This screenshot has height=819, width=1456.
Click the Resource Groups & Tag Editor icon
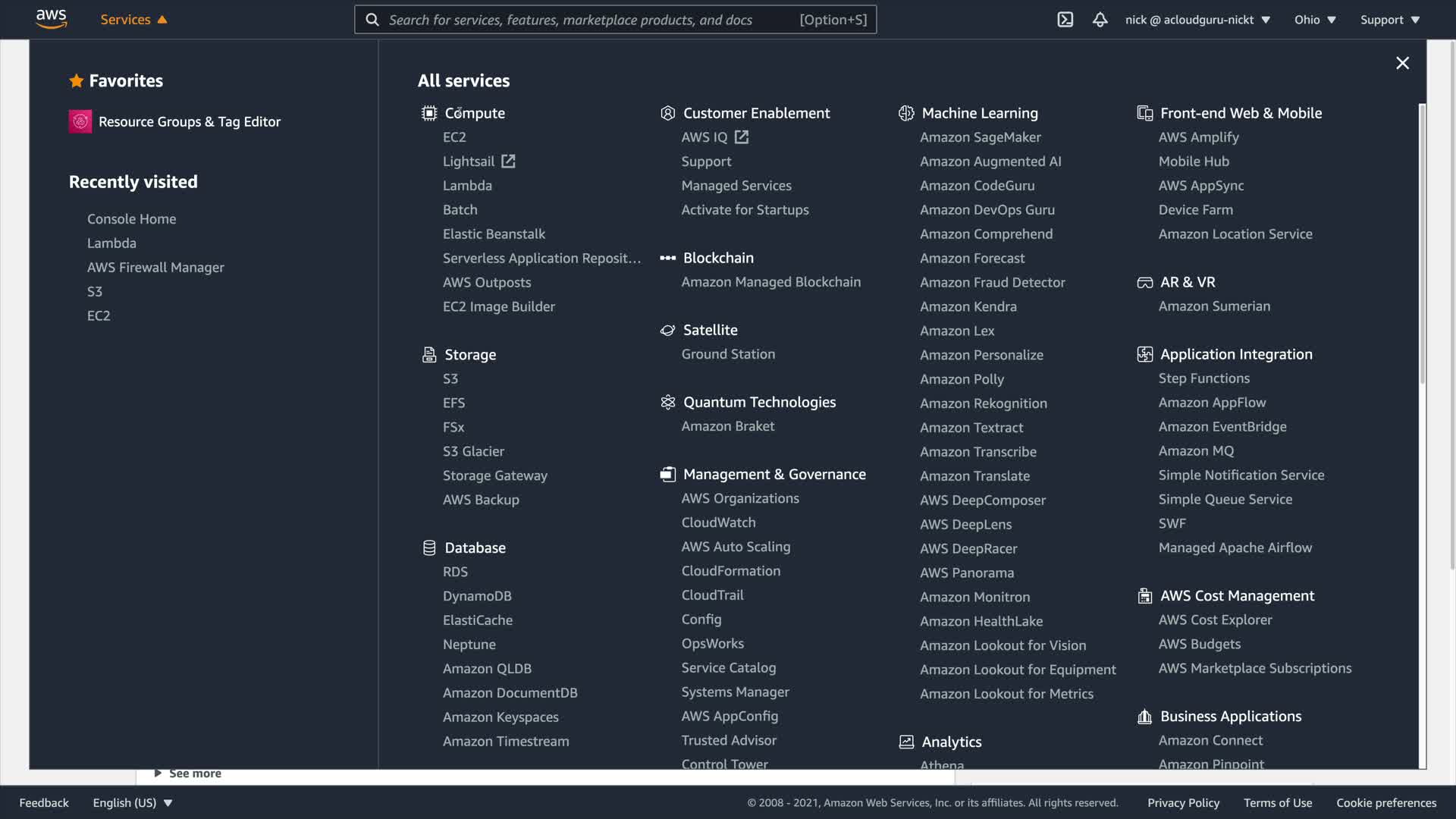coord(80,121)
